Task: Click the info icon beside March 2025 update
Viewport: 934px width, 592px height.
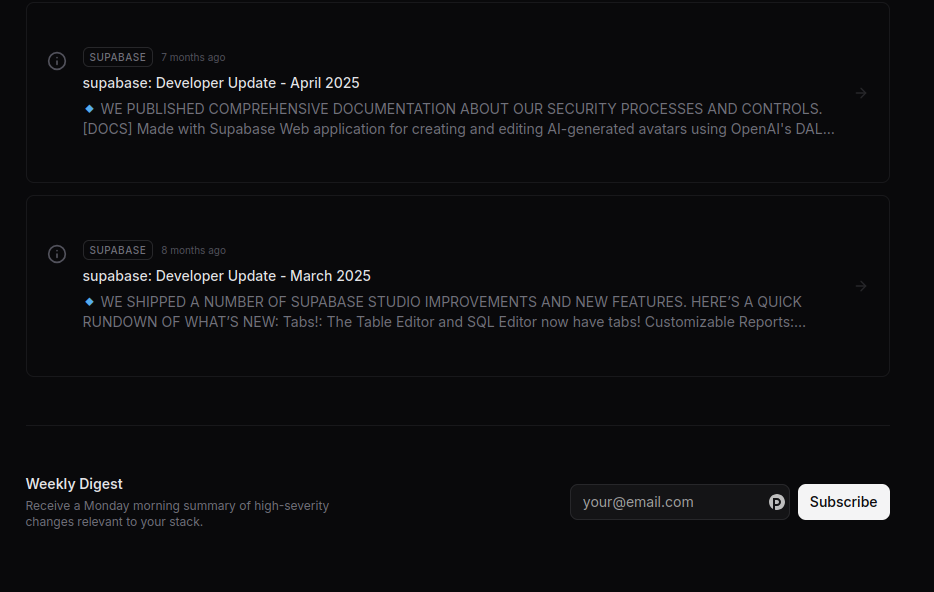Action: point(57,254)
